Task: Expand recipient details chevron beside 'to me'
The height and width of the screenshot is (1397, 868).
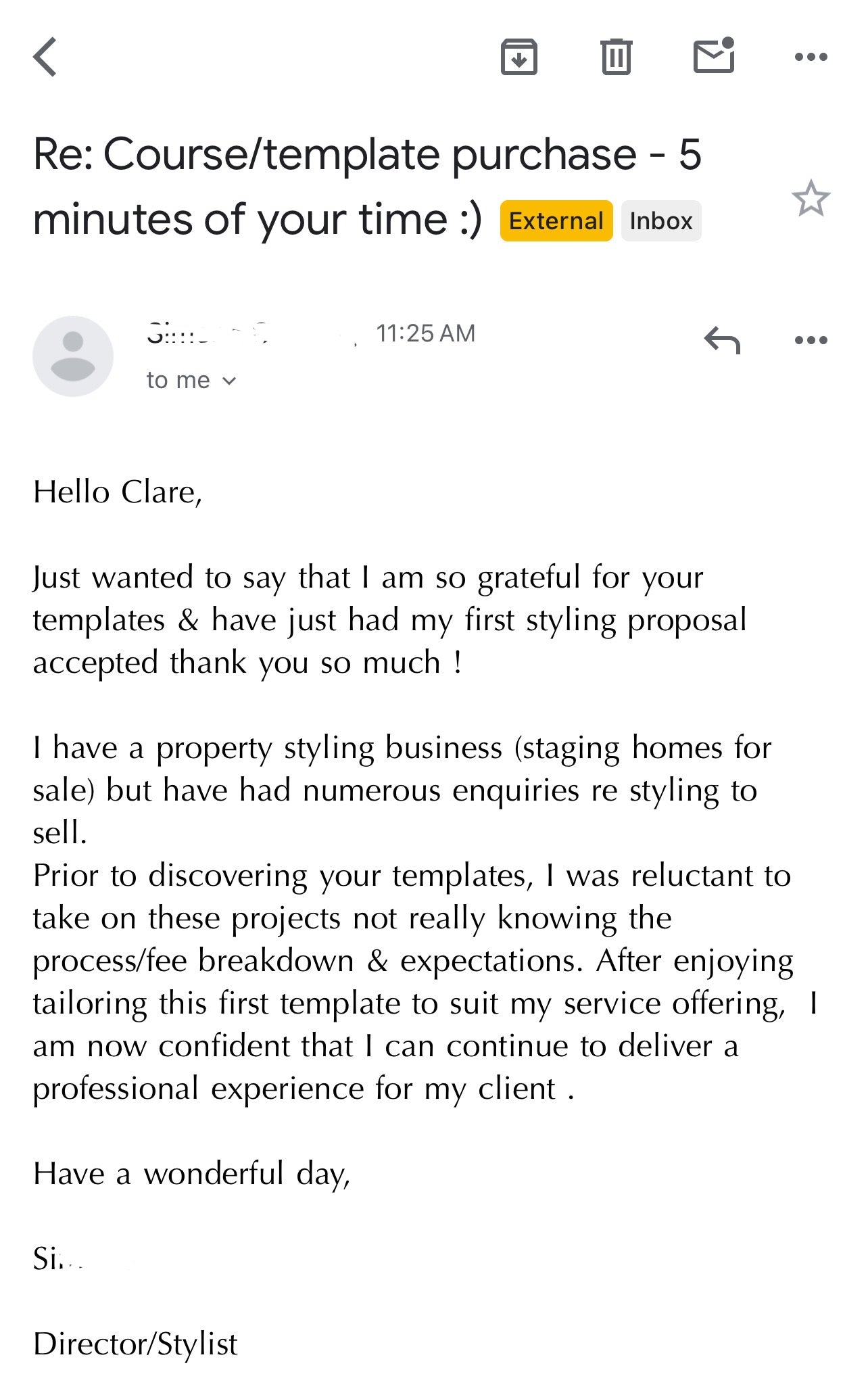Action: pos(229,381)
